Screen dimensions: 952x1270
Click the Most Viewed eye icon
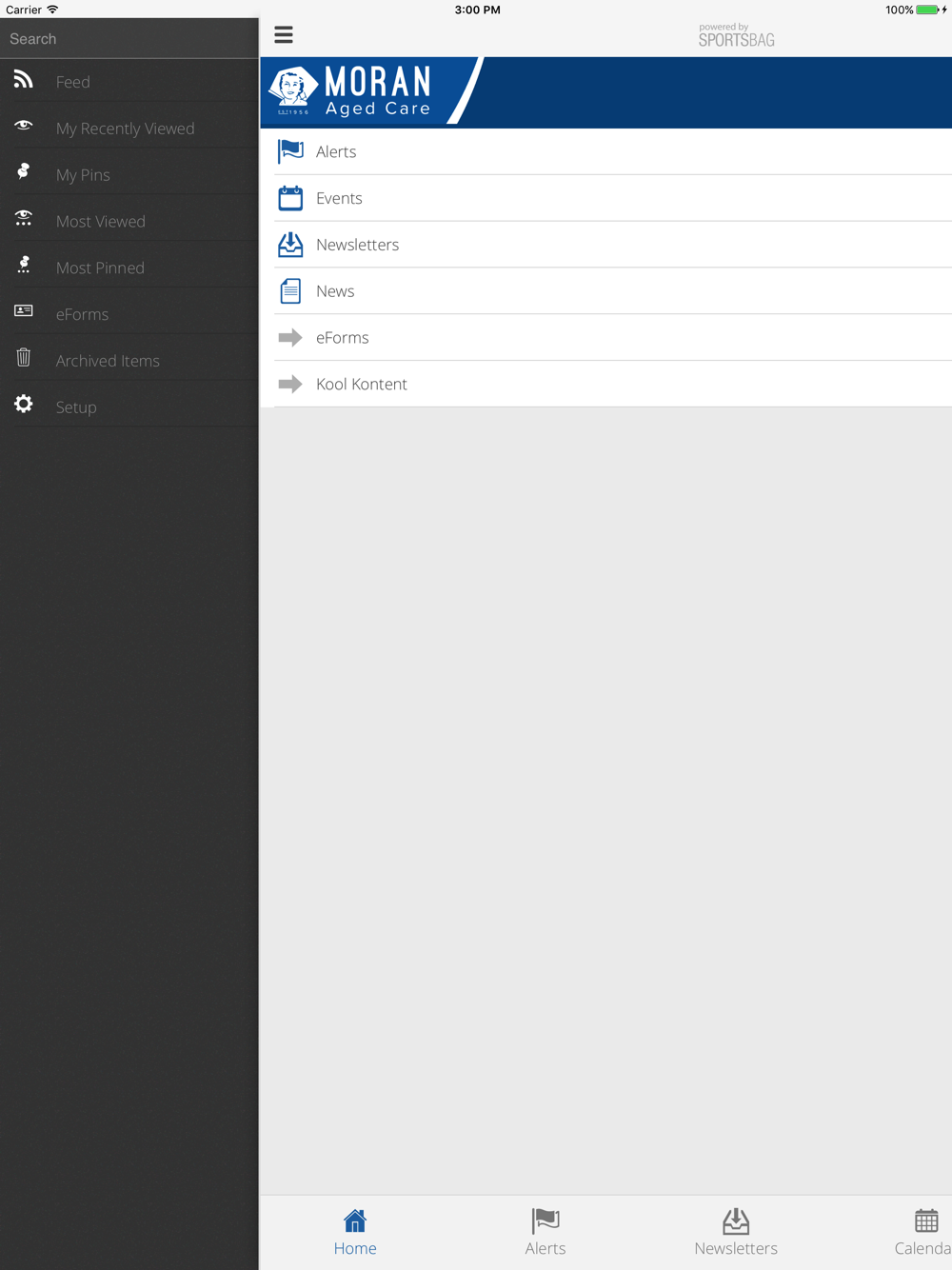(x=24, y=218)
